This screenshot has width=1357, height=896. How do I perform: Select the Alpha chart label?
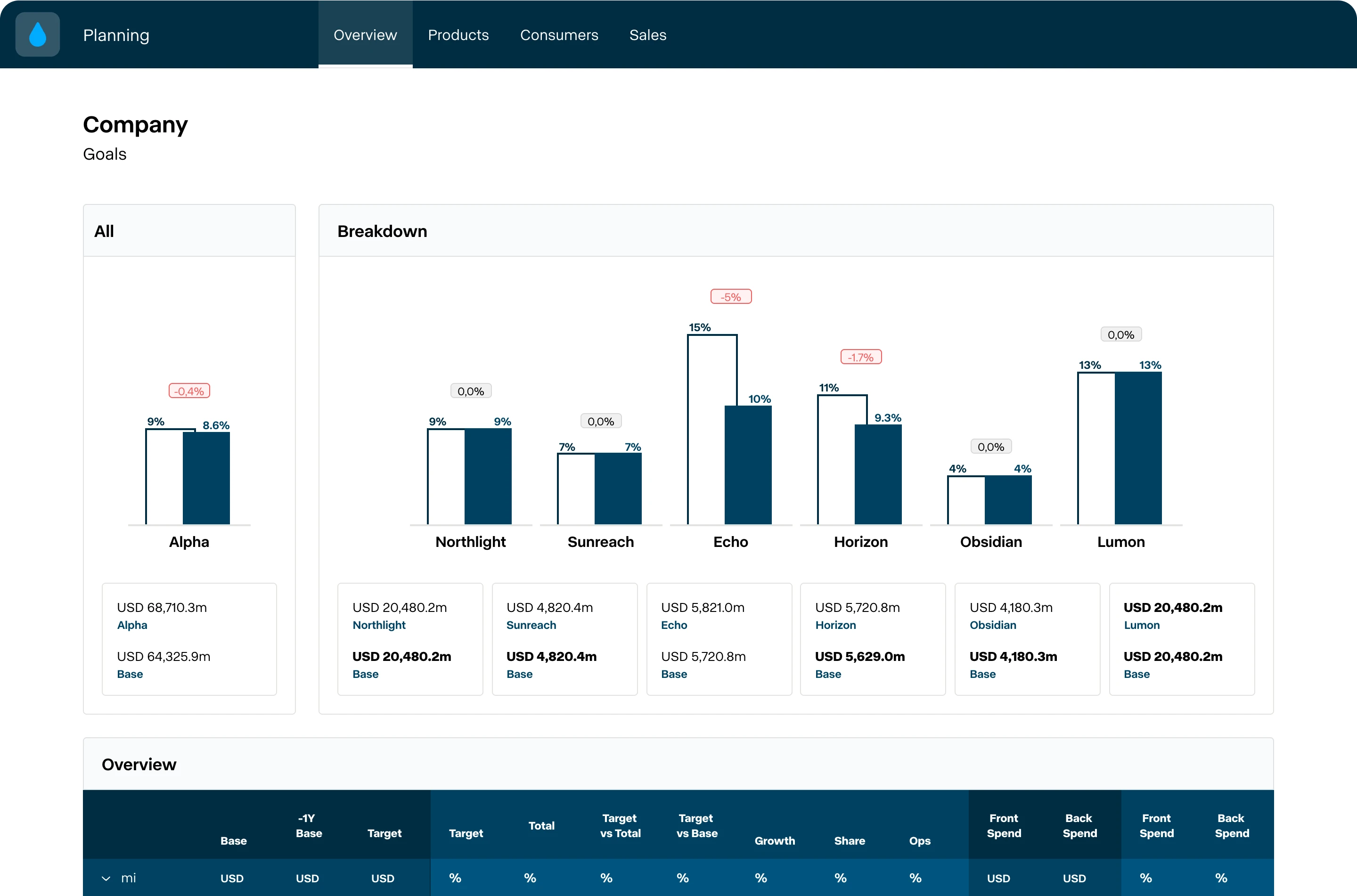[x=189, y=542]
